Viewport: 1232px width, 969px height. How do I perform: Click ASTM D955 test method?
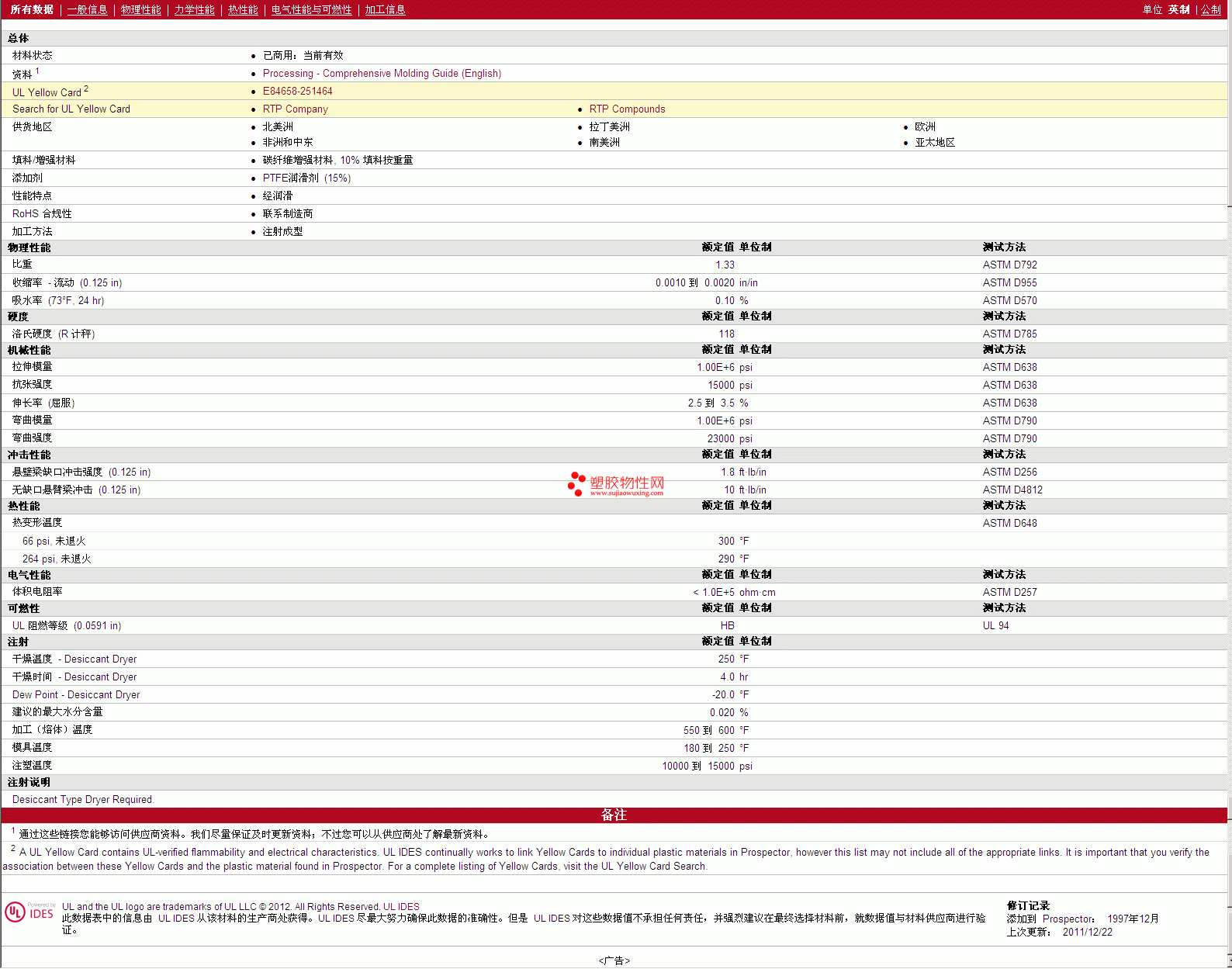click(1009, 282)
